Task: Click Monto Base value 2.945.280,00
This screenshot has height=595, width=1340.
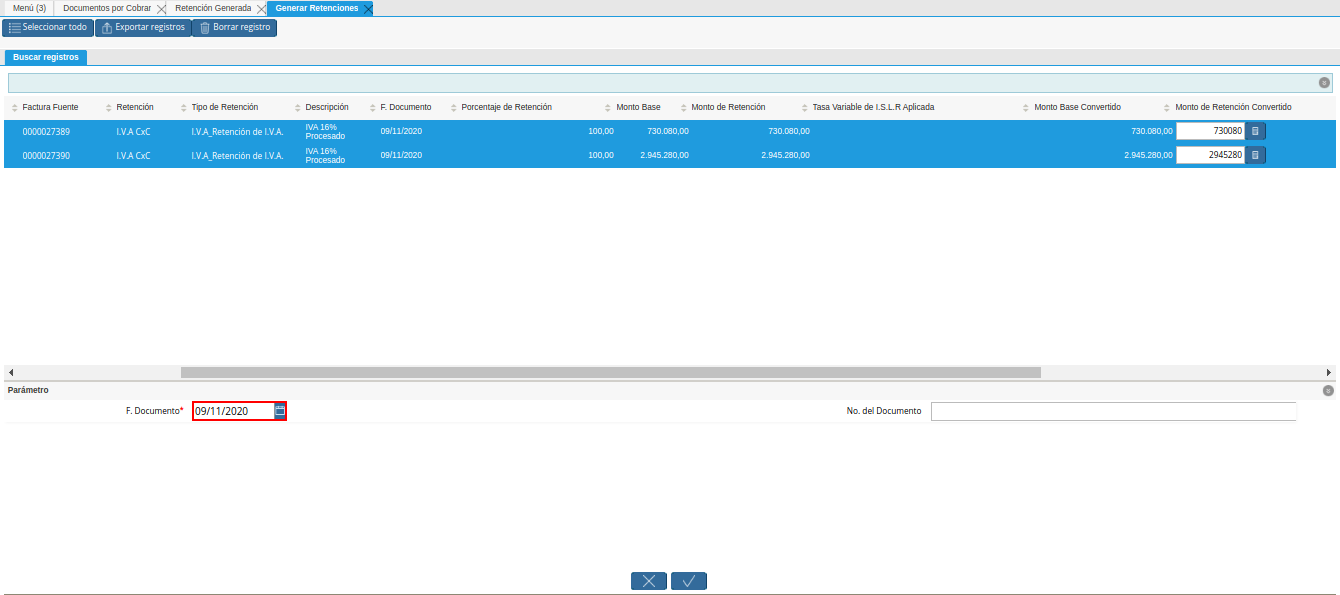Action: [x=664, y=155]
